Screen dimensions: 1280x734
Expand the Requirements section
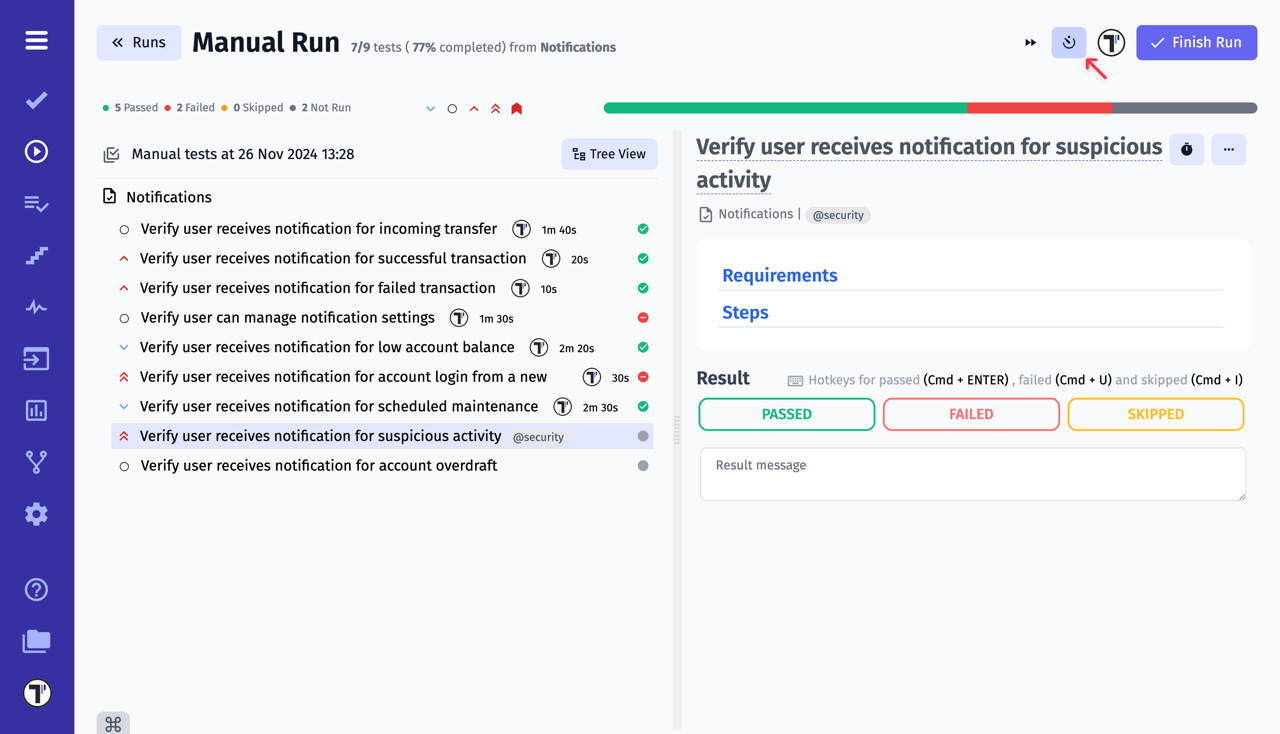click(x=779, y=276)
